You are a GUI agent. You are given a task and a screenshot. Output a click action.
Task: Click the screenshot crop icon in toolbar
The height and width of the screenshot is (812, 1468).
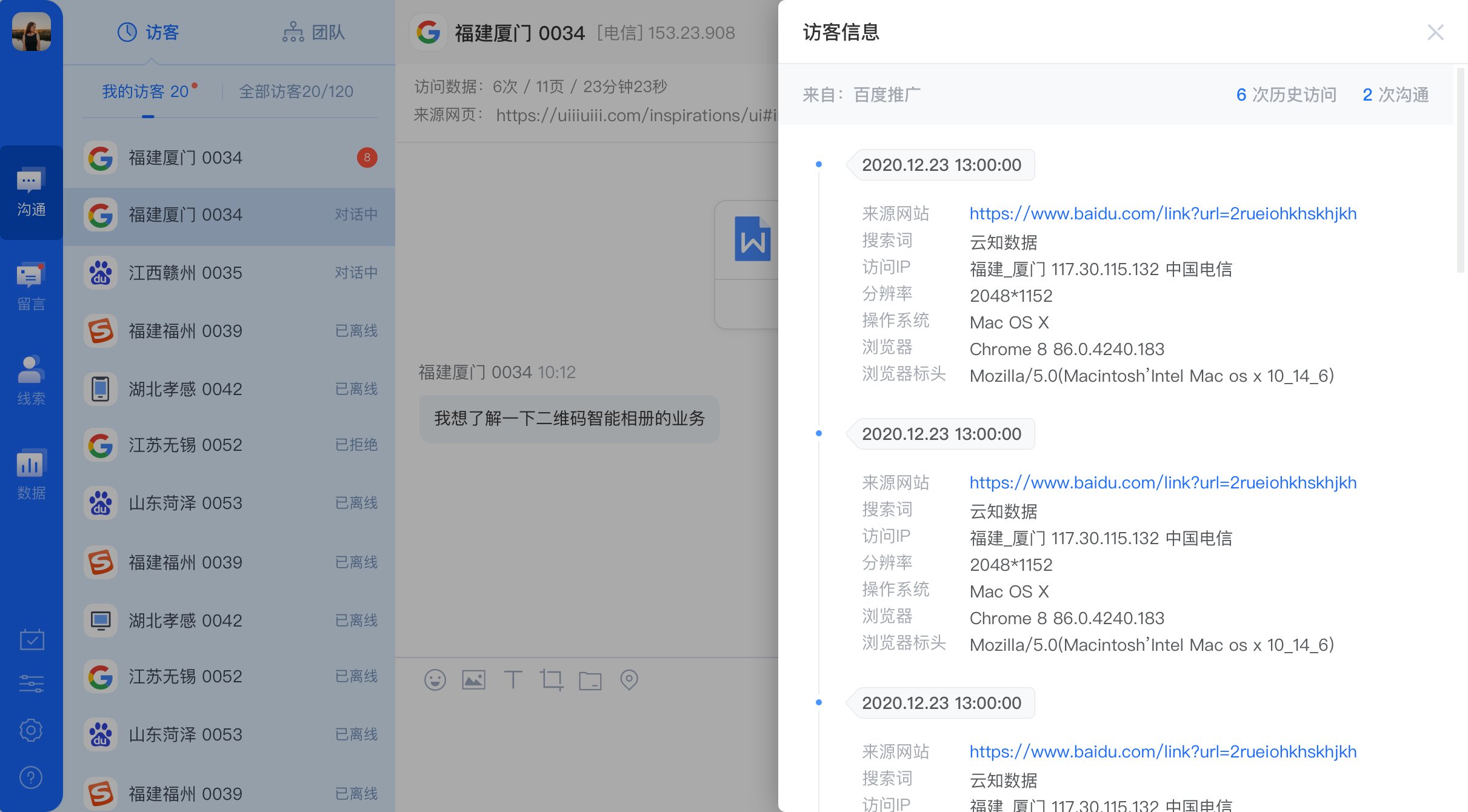(552, 680)
